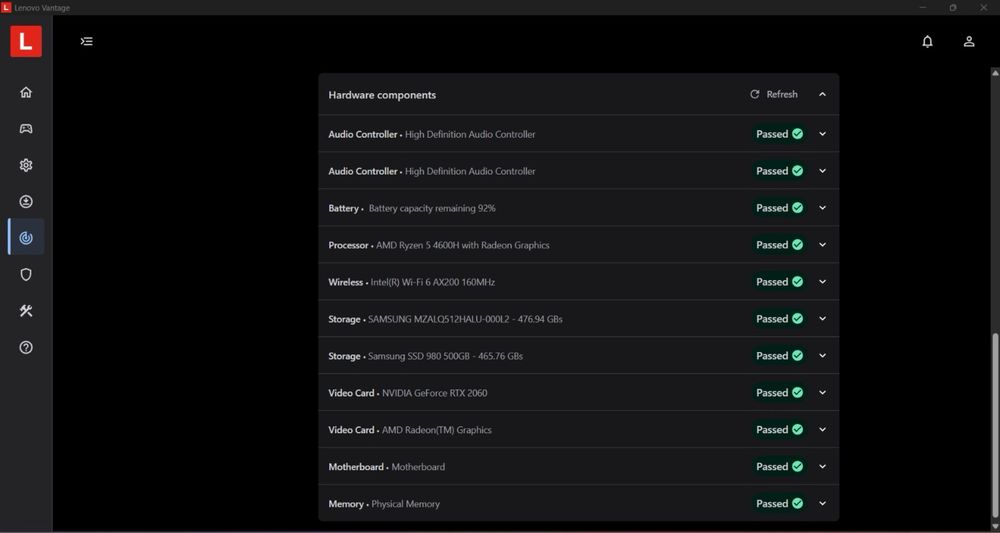The height and width of the screenshot is (533, 1000).
Task: Open the Tools wrench icon in the sidebar
Action: coord(26,310)
